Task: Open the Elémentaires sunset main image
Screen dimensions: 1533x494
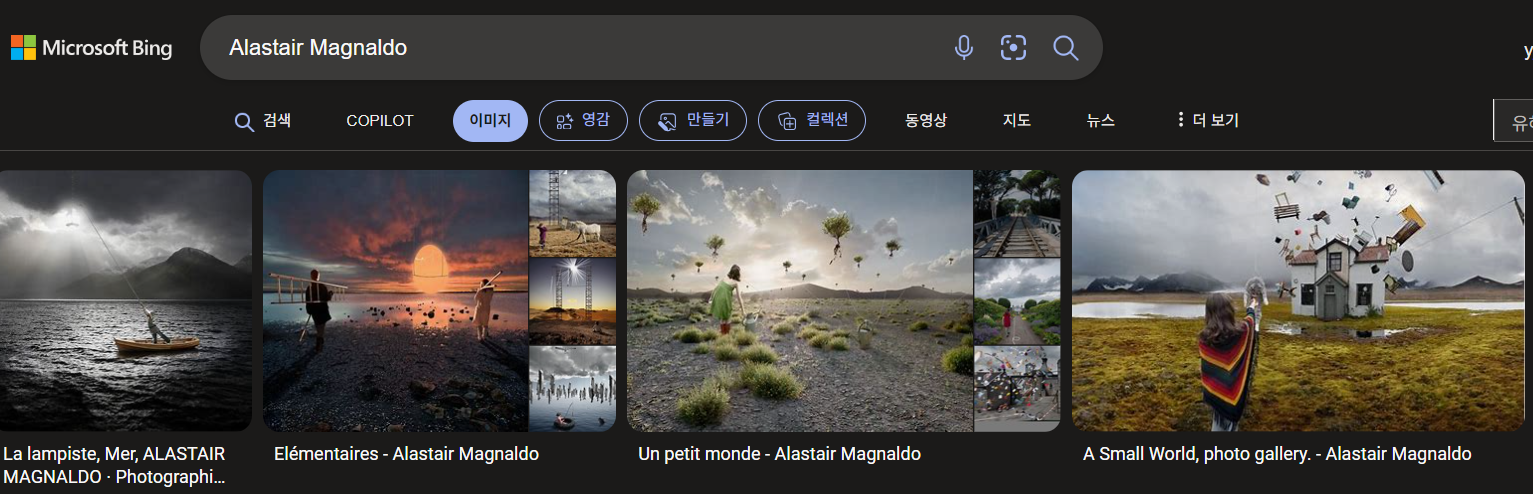Action: point(395,301)
